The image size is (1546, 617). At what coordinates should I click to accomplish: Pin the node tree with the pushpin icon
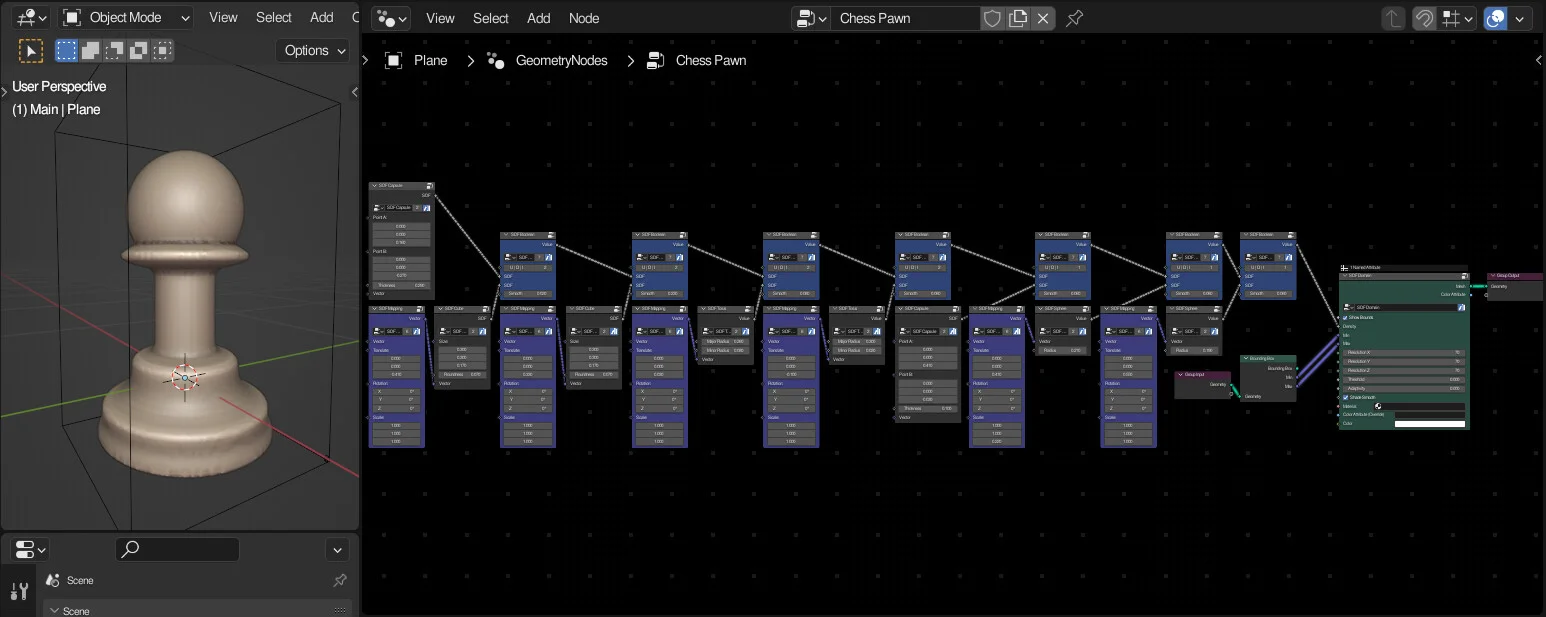(x=1074, y=18)
